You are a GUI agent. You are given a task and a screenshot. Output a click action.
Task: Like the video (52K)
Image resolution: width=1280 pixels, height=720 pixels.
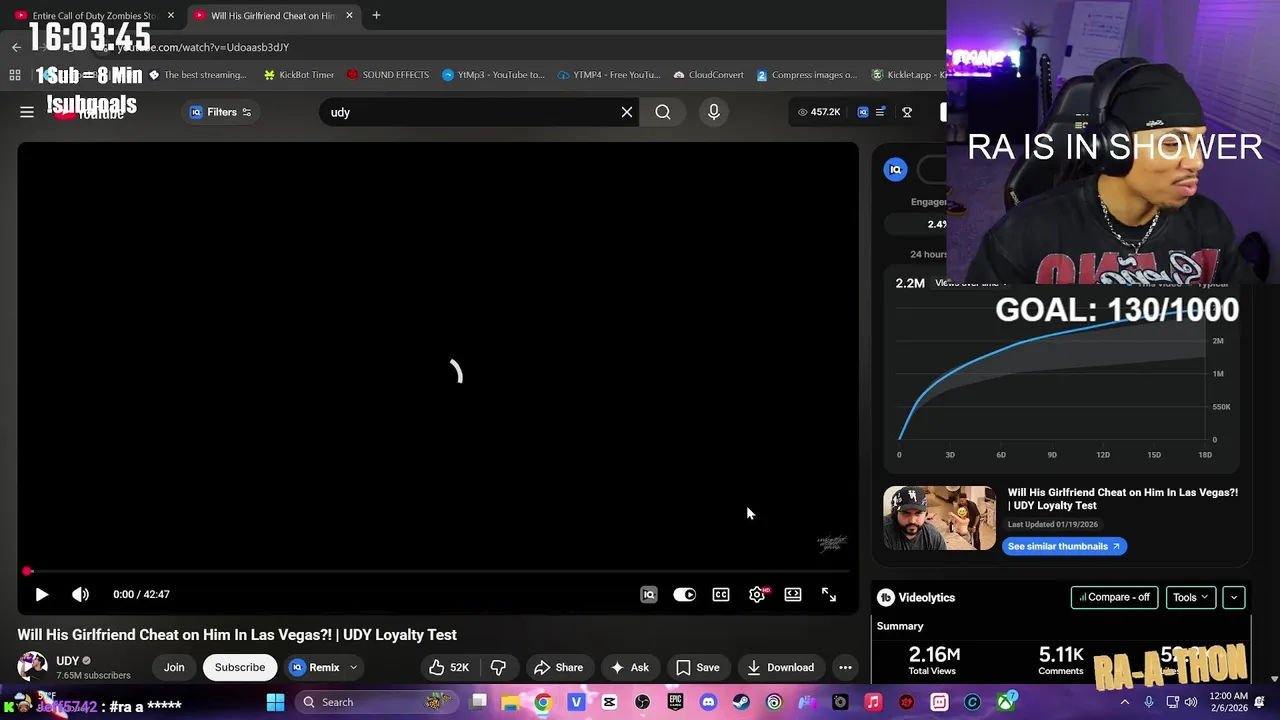click(449, 667)
